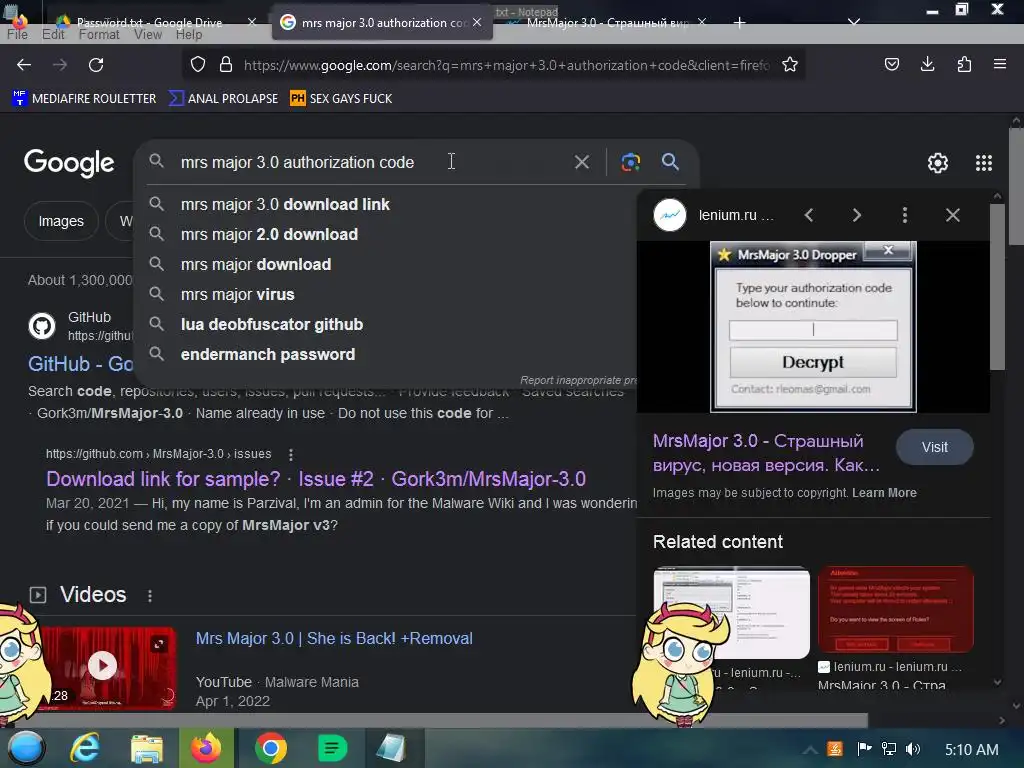Open the Google apps grid

point(984,163)
